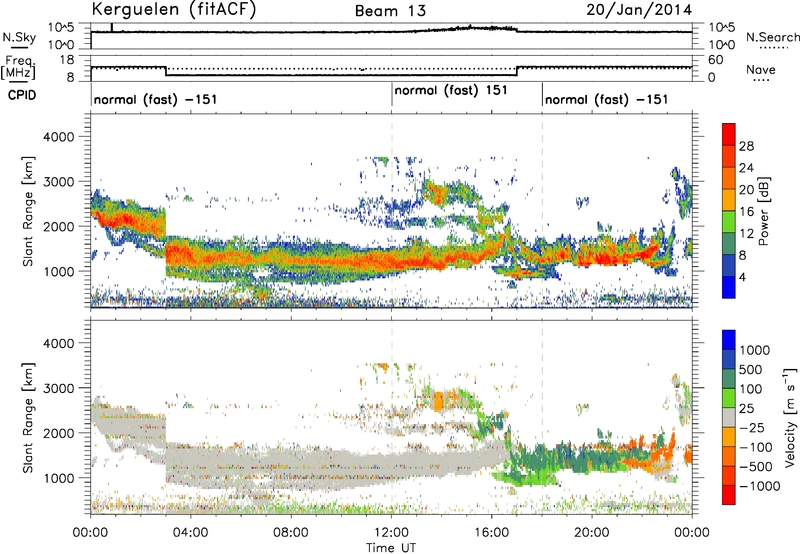Click the "-25" tick on Velocity color bar
The width and height of the screenshot is (800, 554).
[x=752, y=427]
